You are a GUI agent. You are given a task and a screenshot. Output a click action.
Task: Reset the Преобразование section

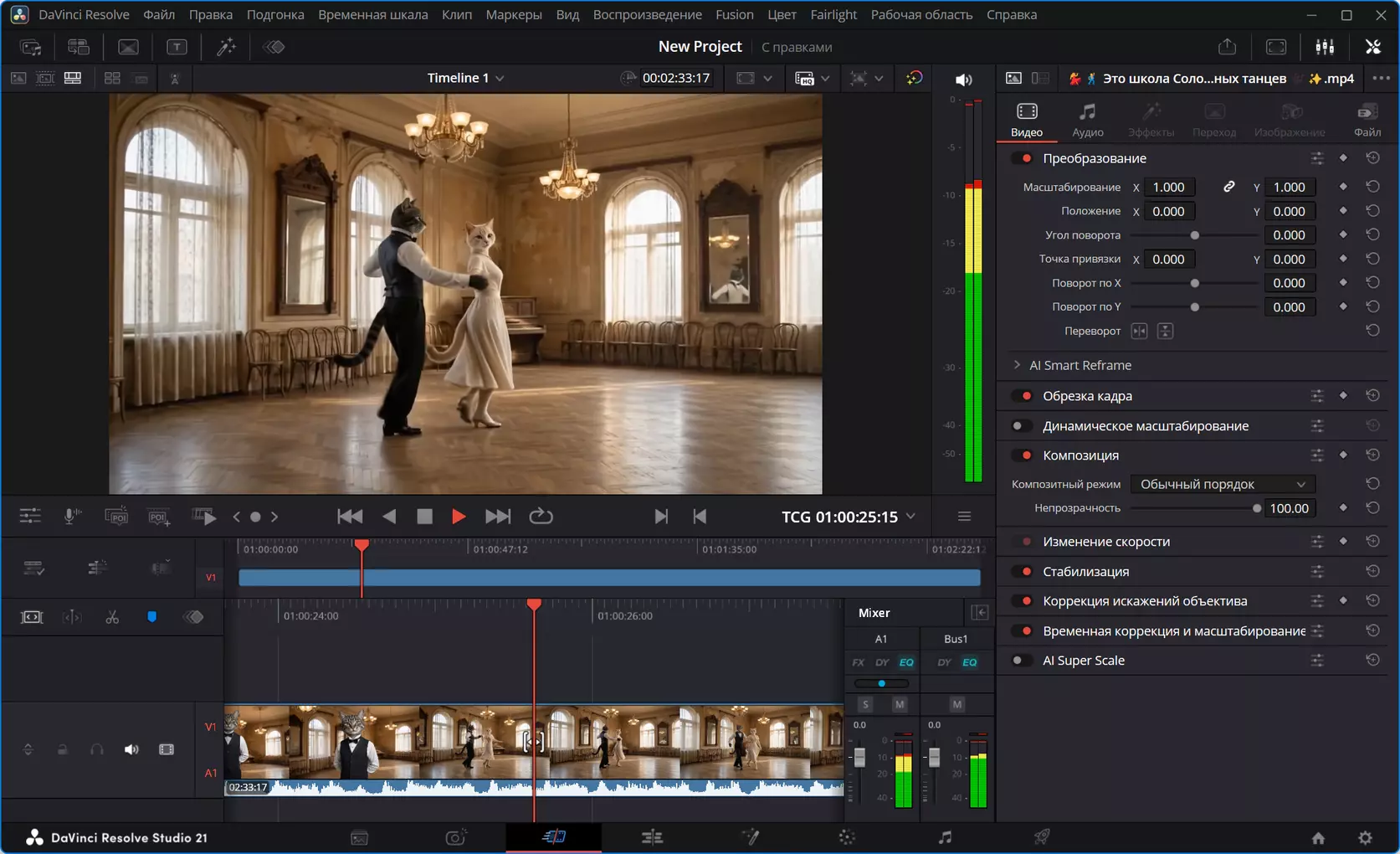coord(1372,158)
